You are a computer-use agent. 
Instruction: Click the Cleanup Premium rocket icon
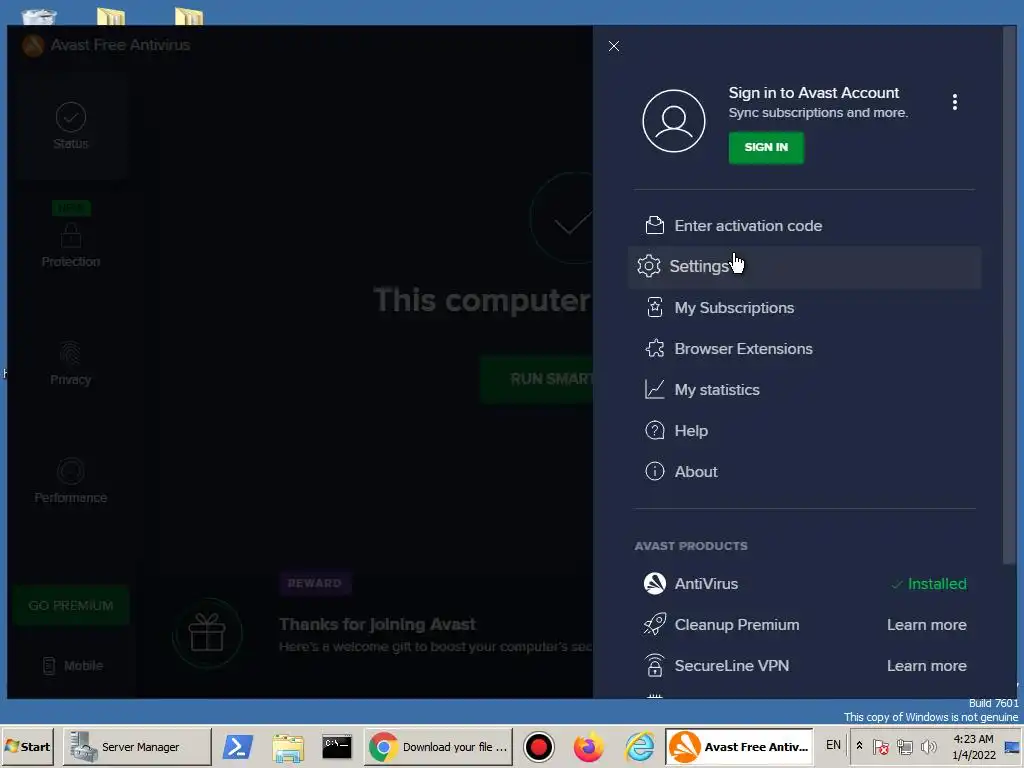coord(654,624)
